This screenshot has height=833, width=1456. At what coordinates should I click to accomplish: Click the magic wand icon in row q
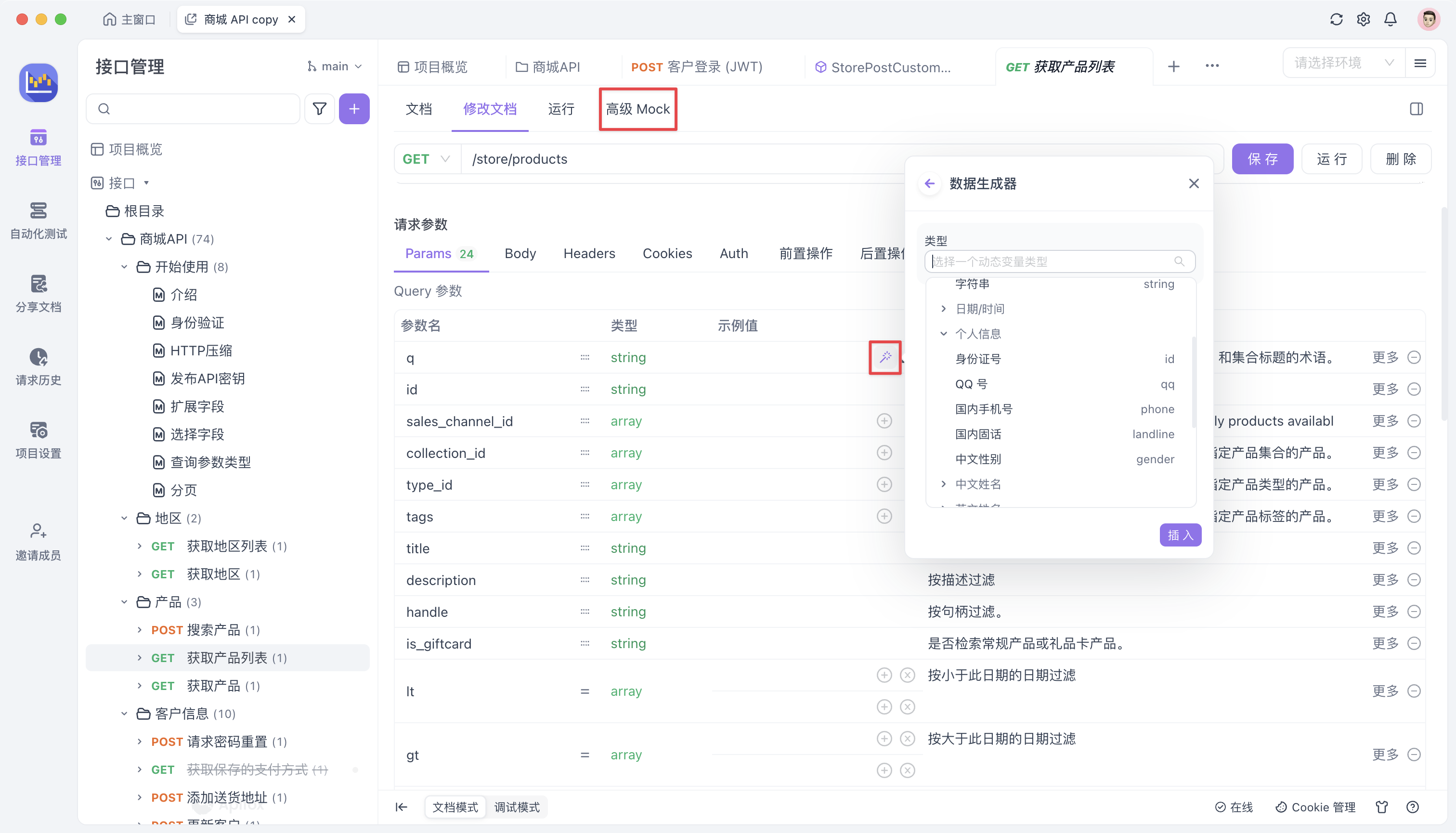click(885, 357)
